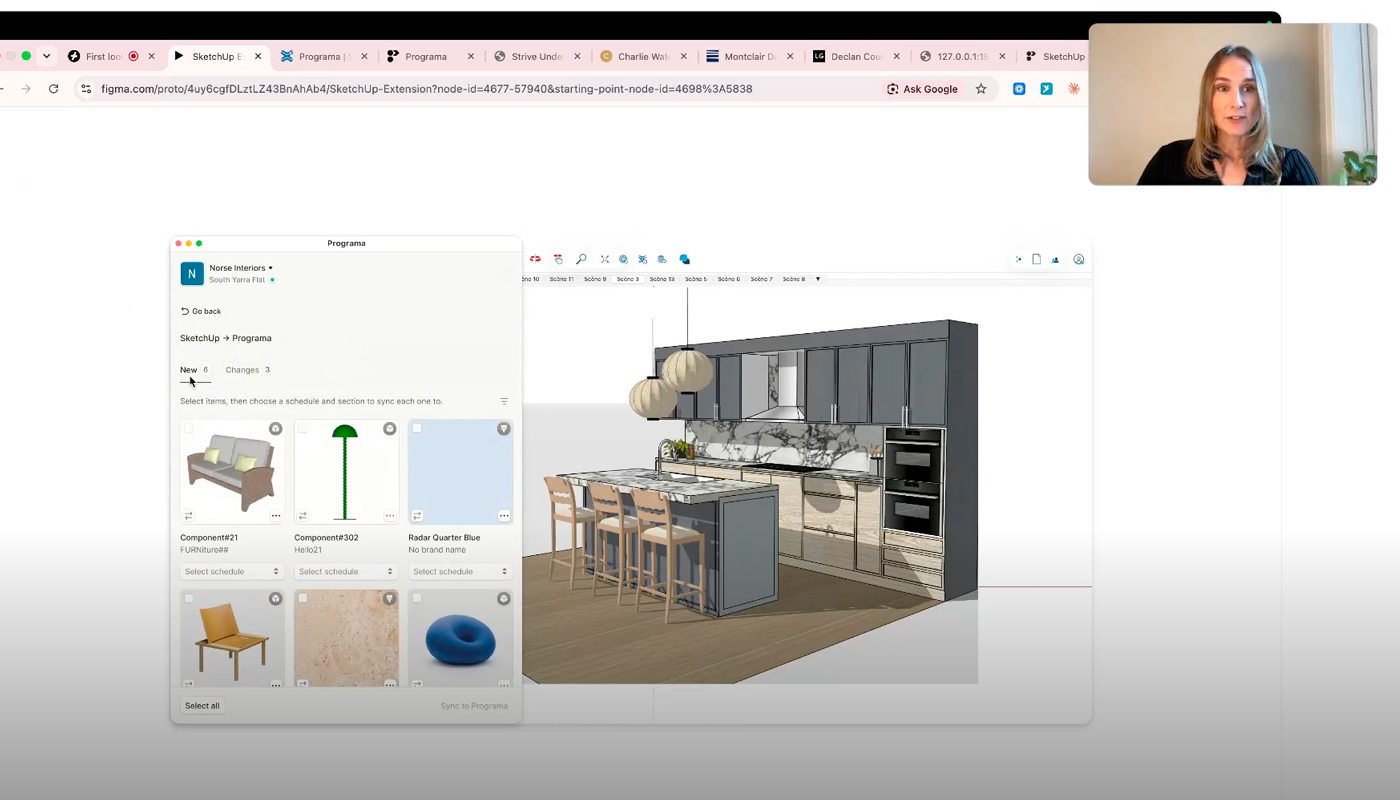Activate the Zoom magnifier tool
This screenshot has width=1400, height=800.
pyautogui.click(x=581, y=259)
